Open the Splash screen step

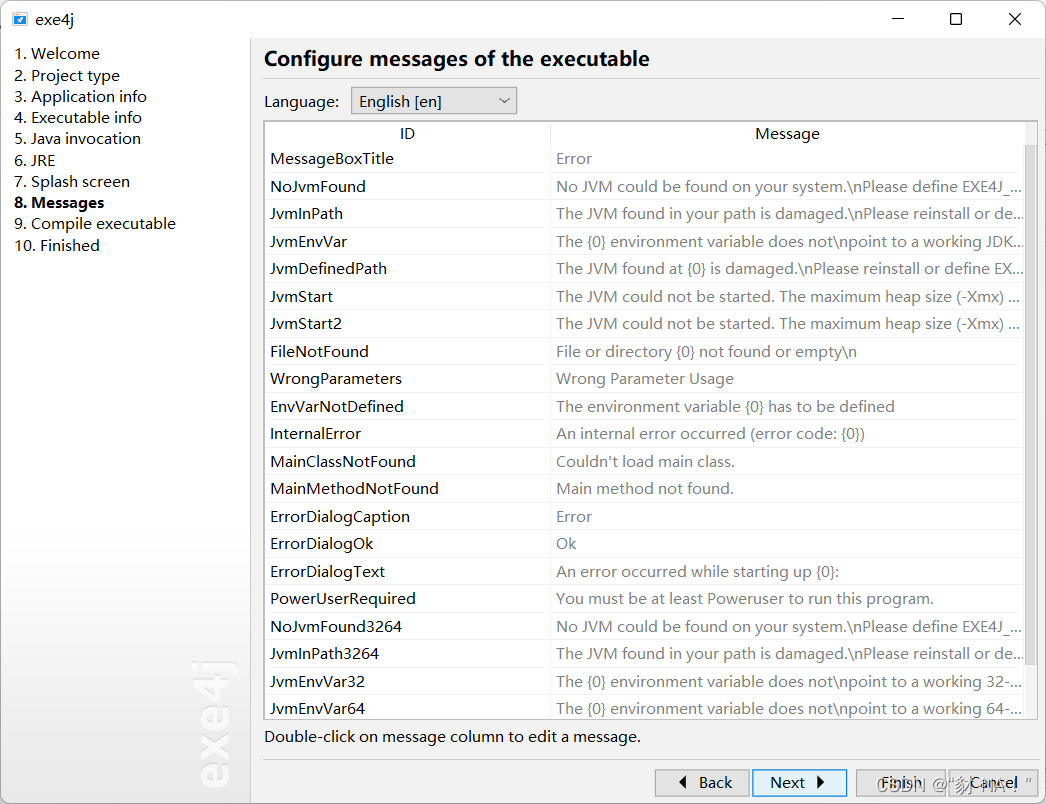tap(72, 182)
